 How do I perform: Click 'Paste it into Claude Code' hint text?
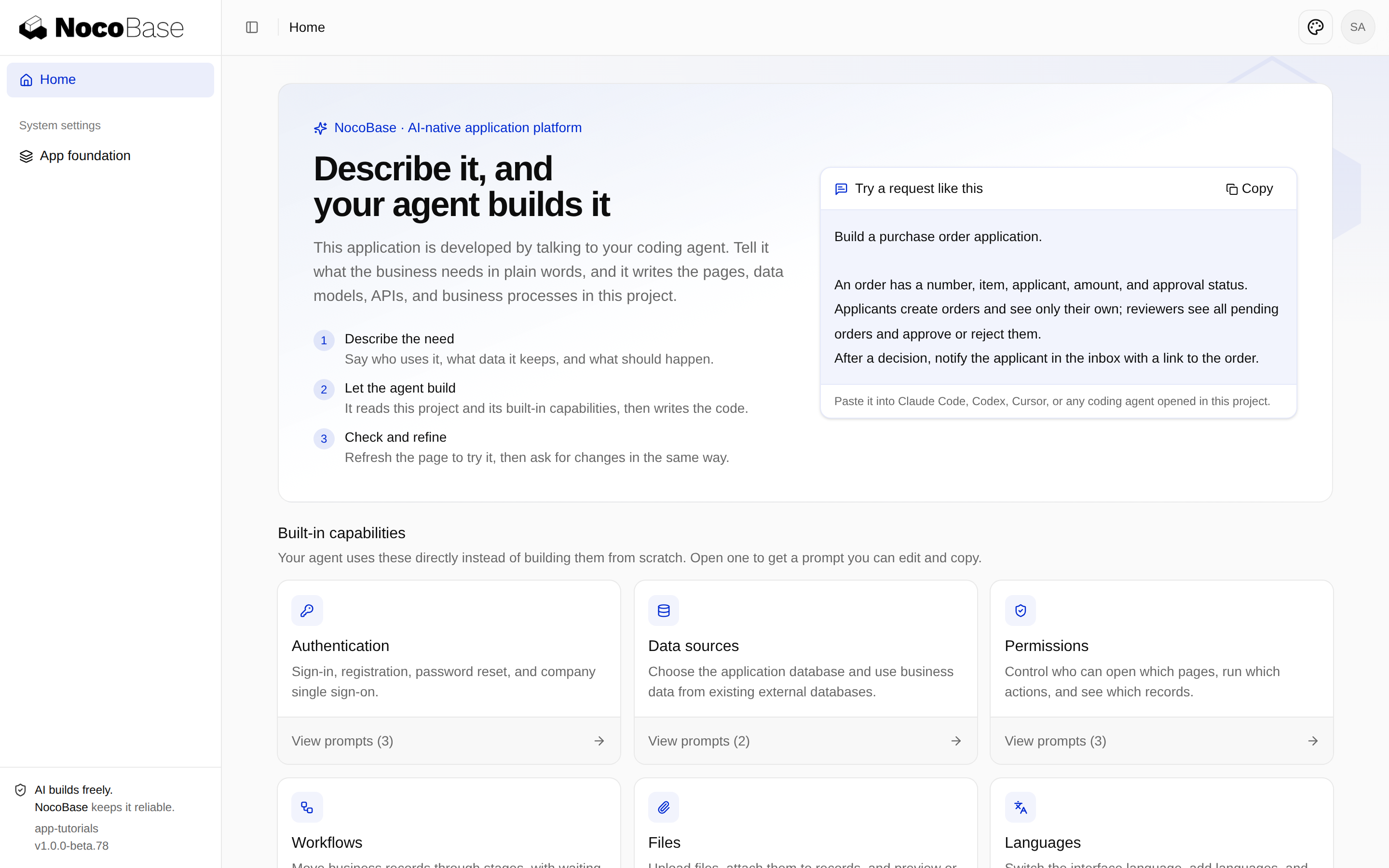[1052, 402]
